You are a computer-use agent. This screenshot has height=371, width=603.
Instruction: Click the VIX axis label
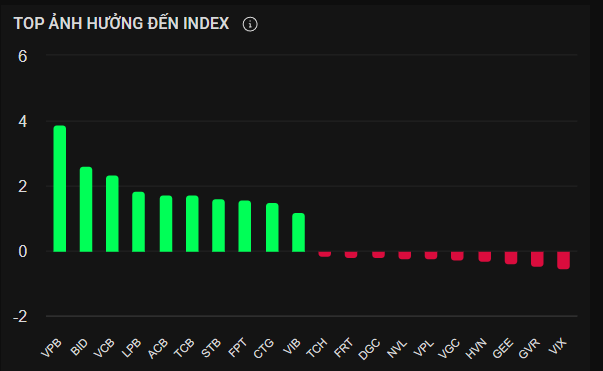(558, 346)
